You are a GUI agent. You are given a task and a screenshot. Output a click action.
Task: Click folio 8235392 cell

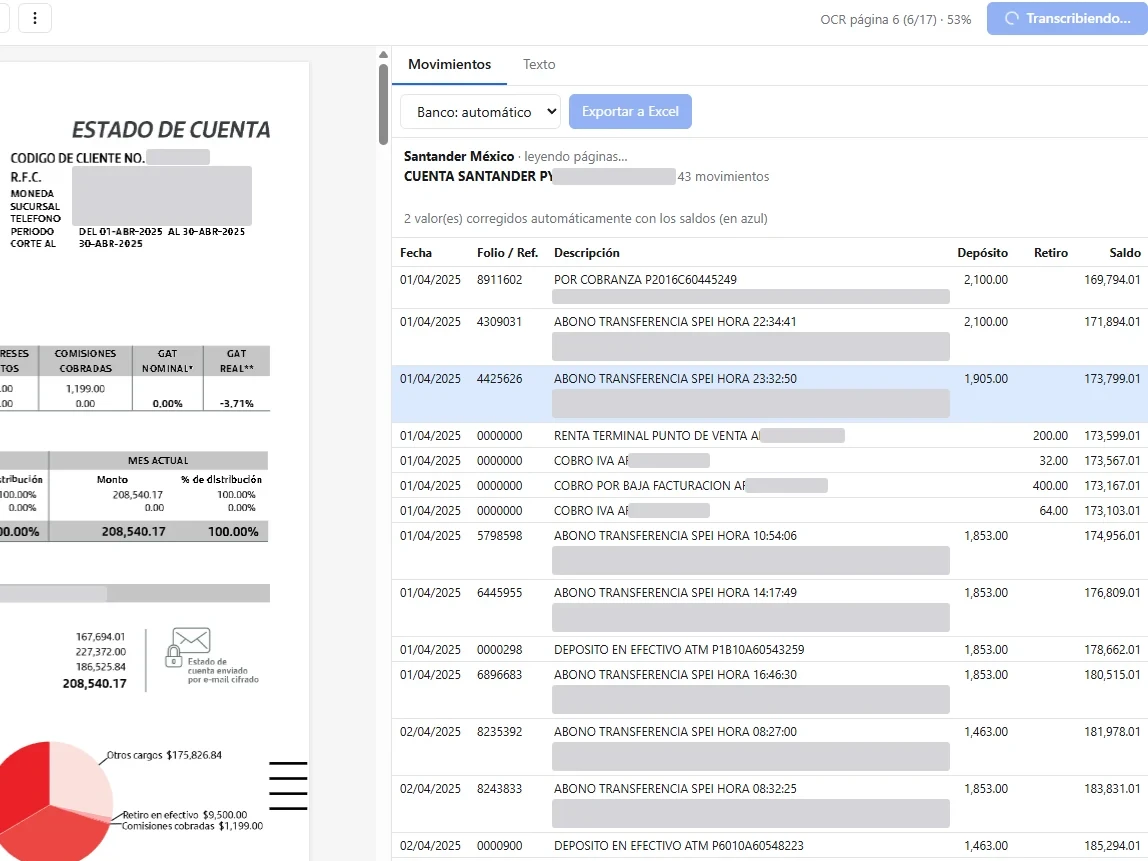coord(499,731)
